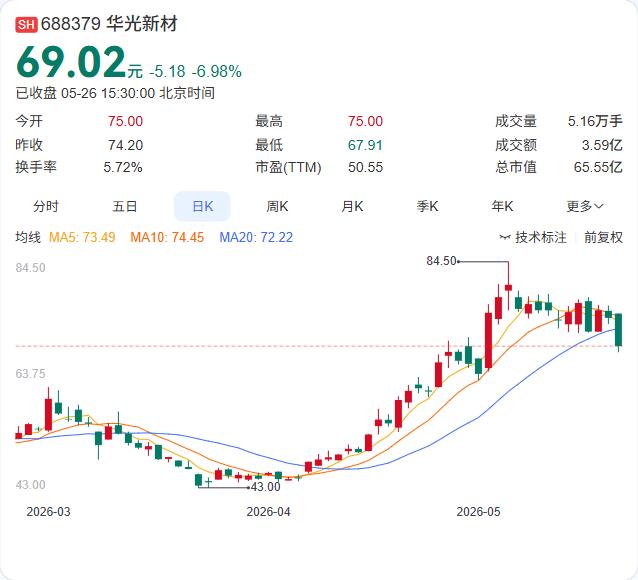638x580 pixels.
Task: Click the MA20: 72.22 indicator value
Action: 256,237
